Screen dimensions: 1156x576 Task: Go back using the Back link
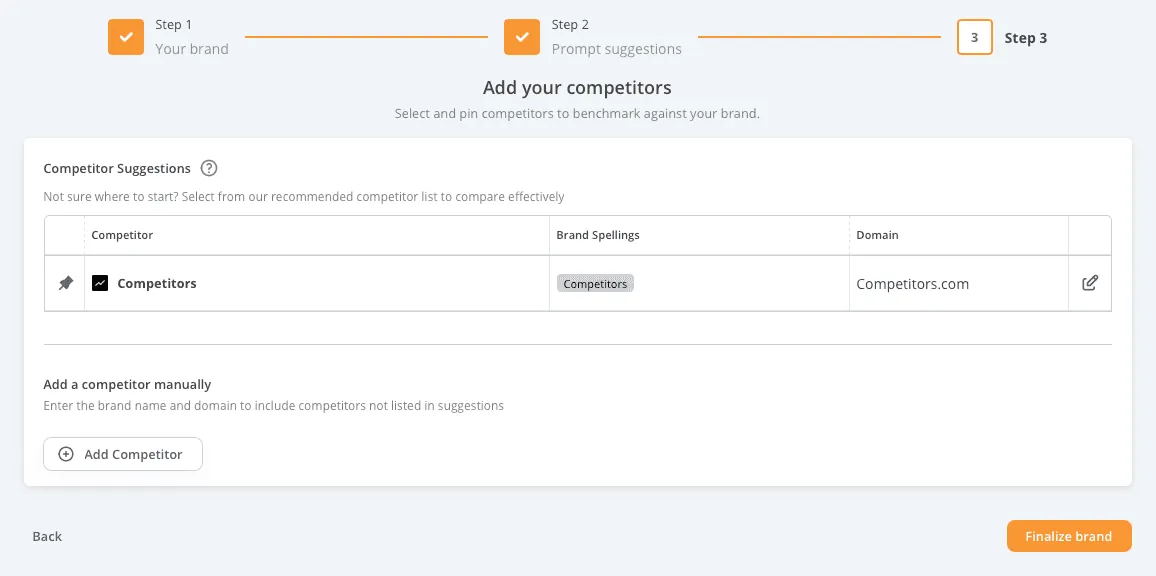click(47, 536)
